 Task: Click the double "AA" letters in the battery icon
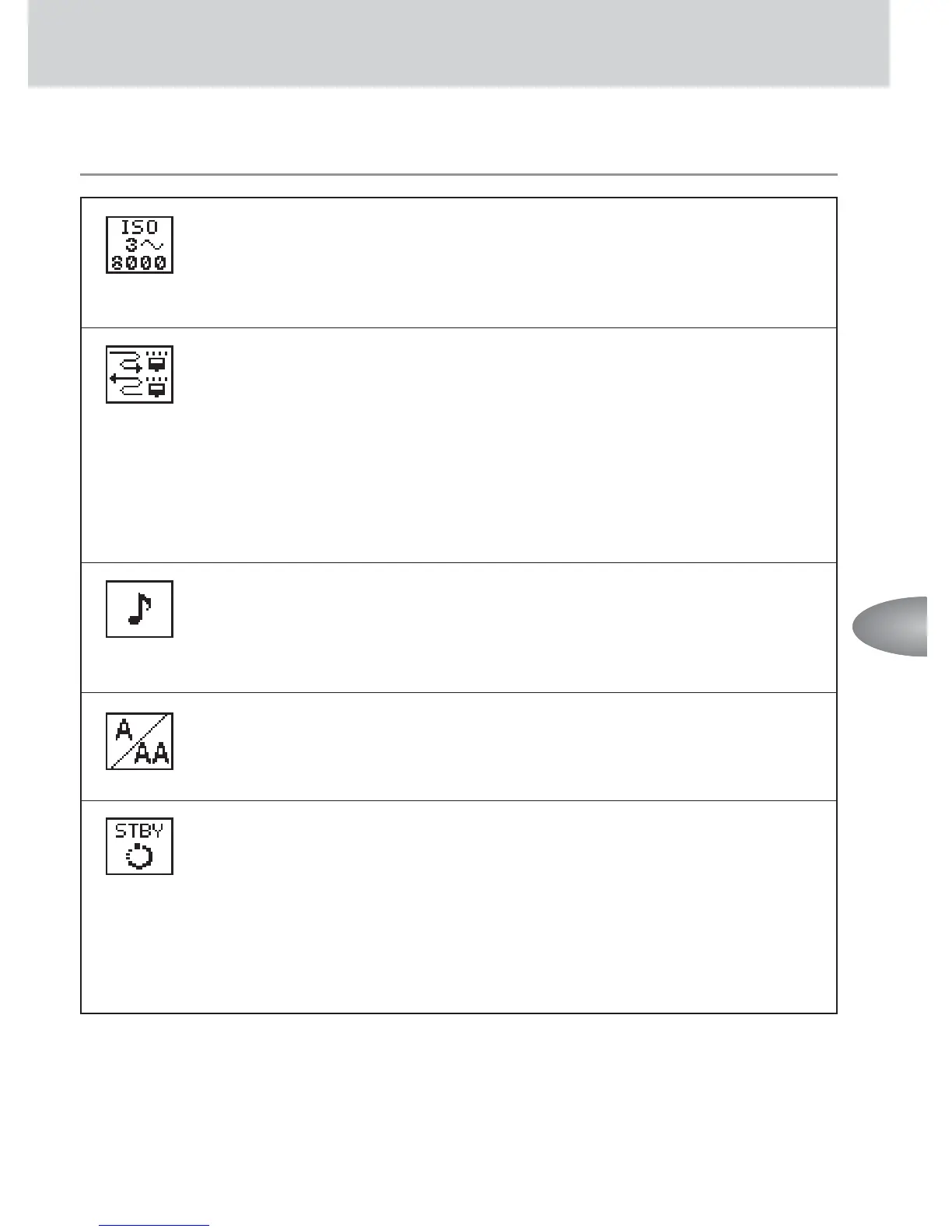[152, 754]
